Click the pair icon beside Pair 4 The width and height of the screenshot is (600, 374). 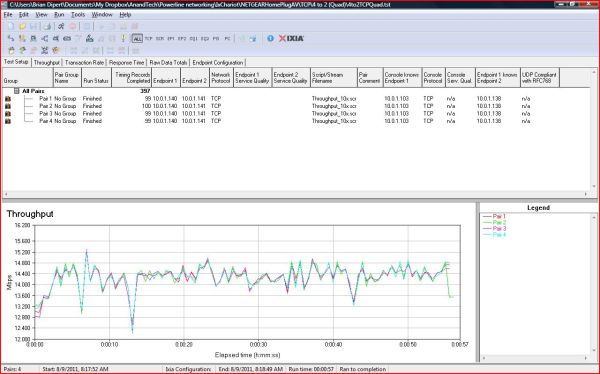coord(8,121)
